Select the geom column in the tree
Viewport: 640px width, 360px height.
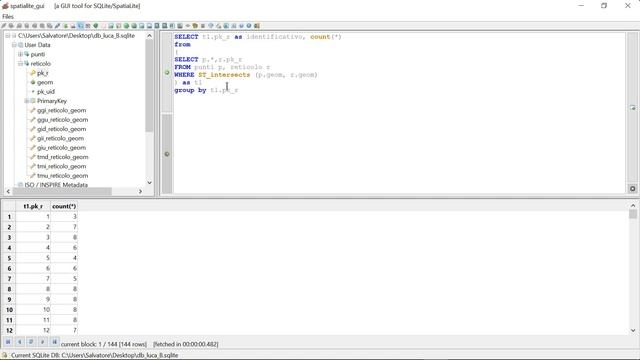[45, 82]
